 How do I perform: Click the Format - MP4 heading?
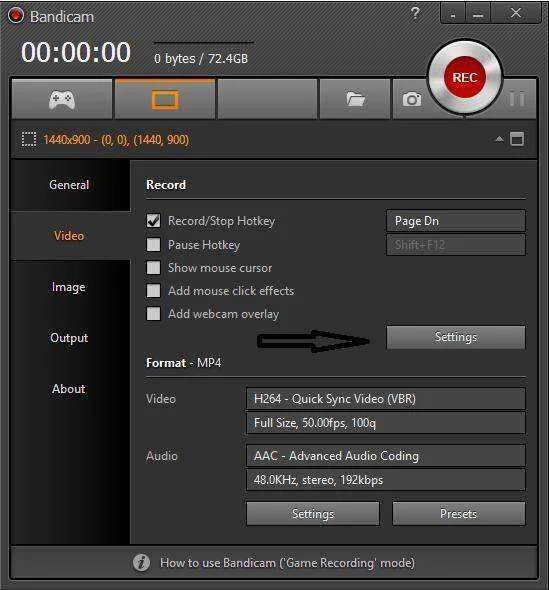pyautogui.click(x=184, y=363)
